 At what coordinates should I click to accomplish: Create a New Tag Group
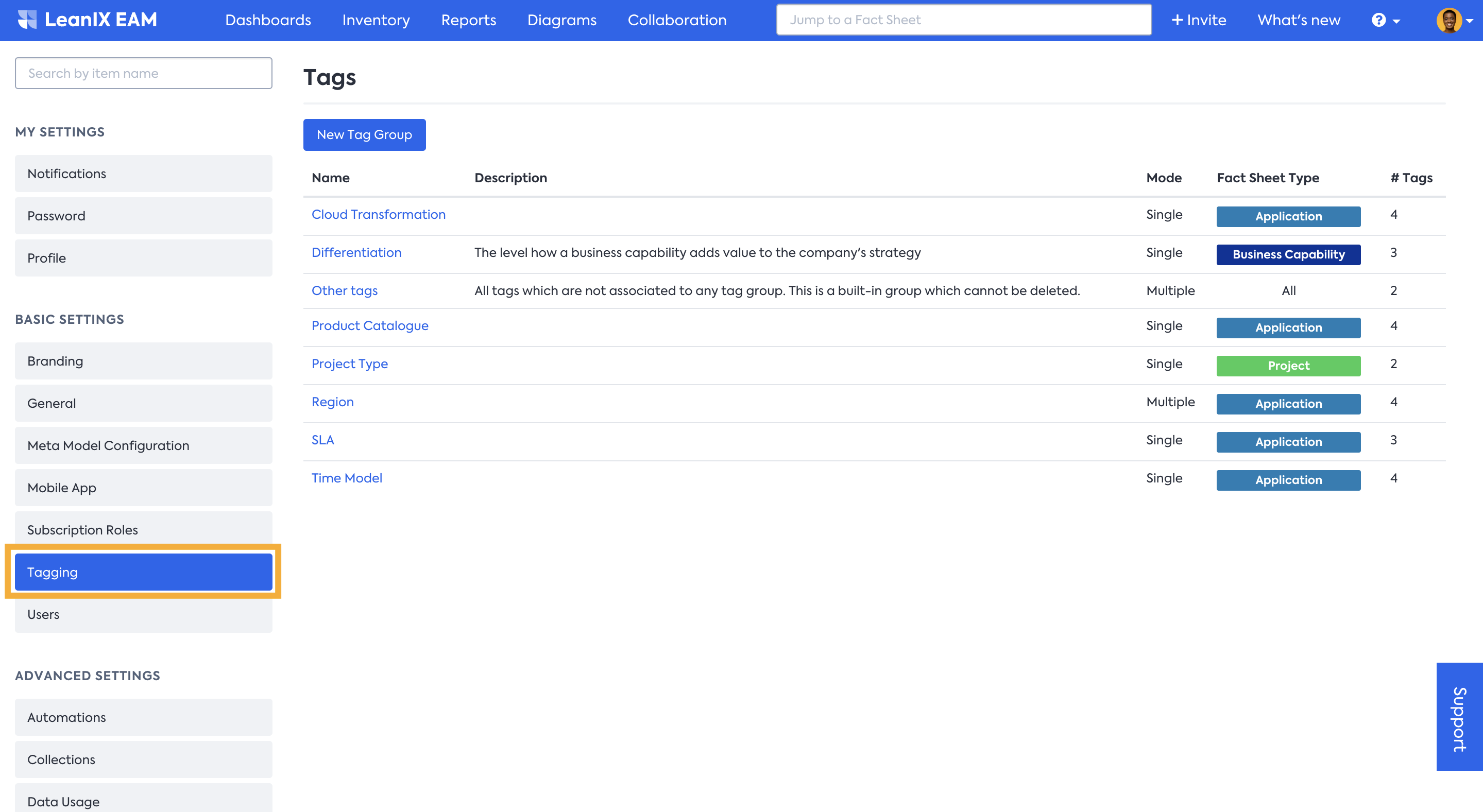point(364,135)
